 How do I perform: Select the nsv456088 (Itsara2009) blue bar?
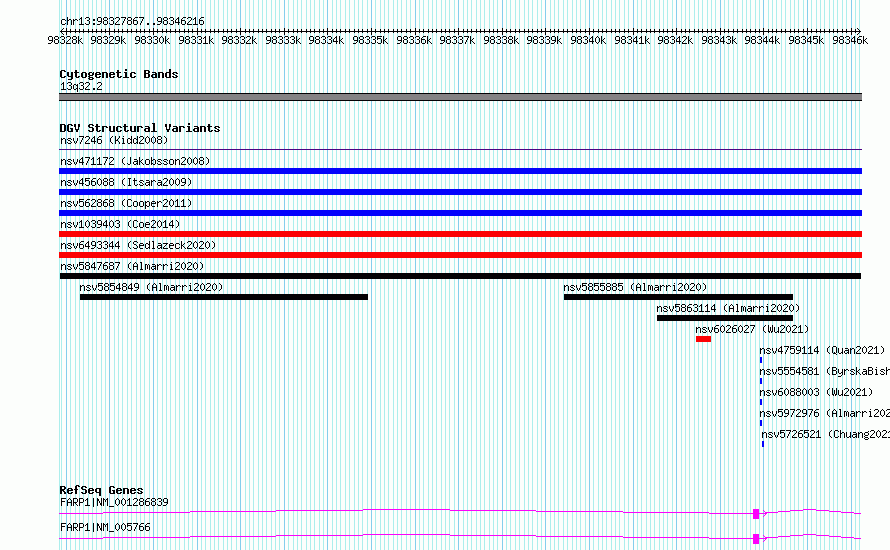(x=460, y=192)
